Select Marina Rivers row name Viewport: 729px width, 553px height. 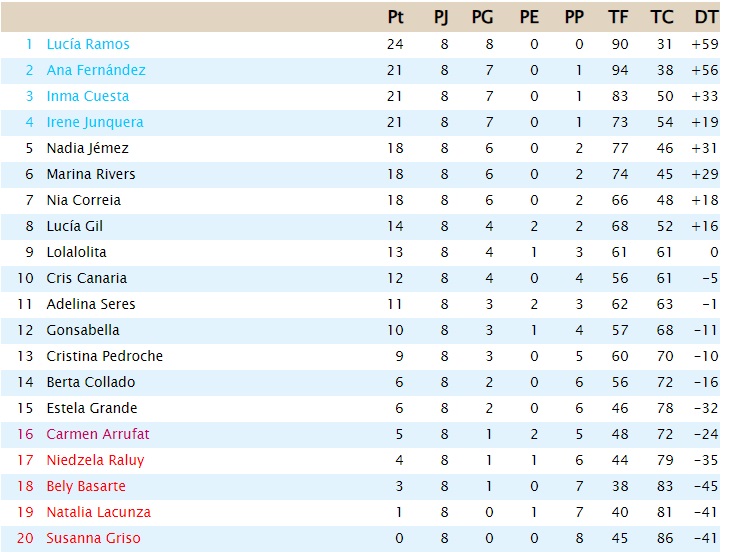coord(91,174)
